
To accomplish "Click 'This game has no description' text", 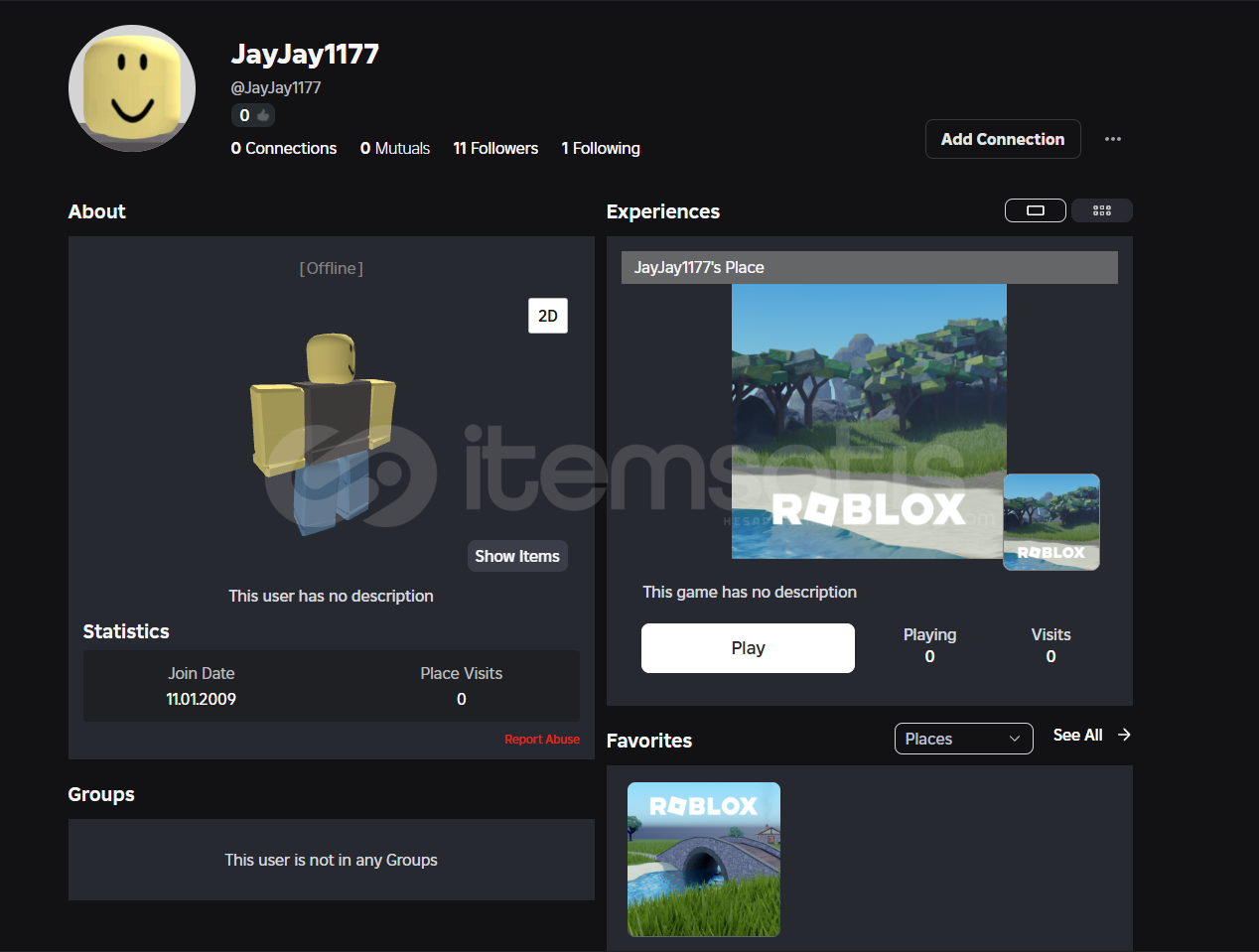I will [750, 592].
